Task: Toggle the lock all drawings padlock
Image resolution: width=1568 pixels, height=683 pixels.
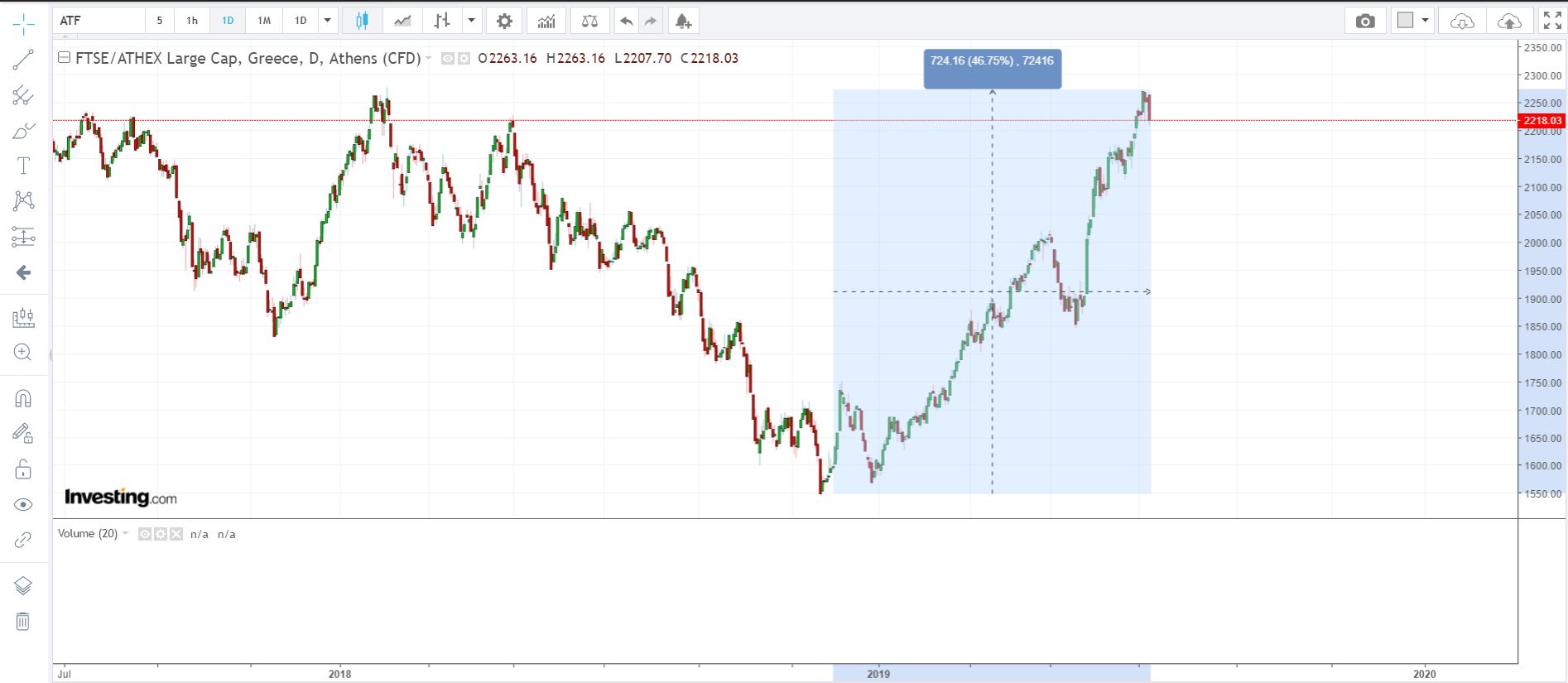Action: (x=23, y=469)
